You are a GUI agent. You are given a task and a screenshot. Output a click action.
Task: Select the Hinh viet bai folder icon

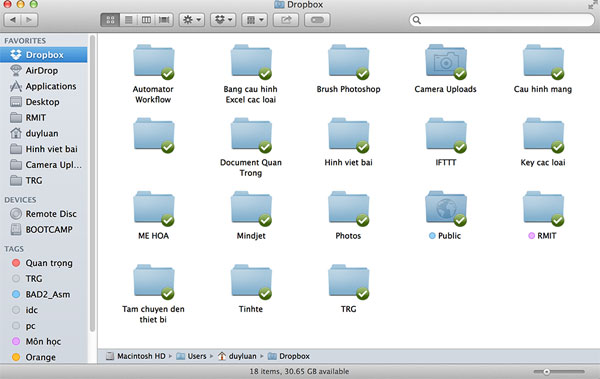(x=349, y=135)
